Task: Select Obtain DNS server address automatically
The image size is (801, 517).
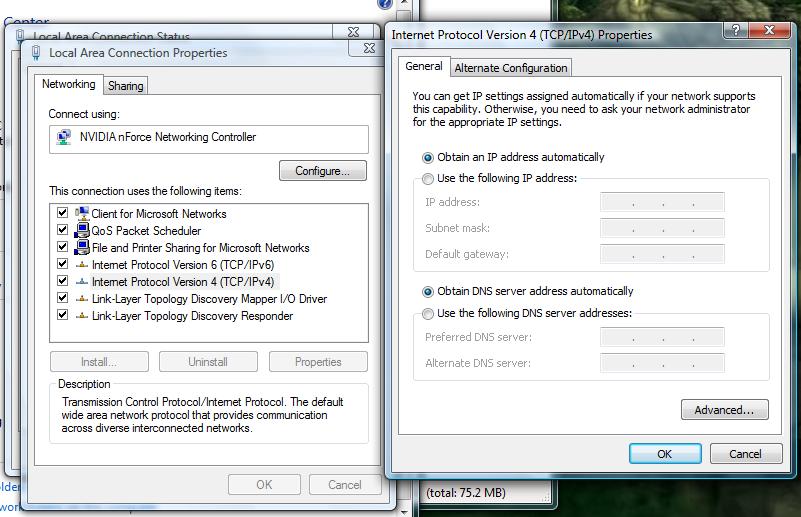Action: pos(428,292)
